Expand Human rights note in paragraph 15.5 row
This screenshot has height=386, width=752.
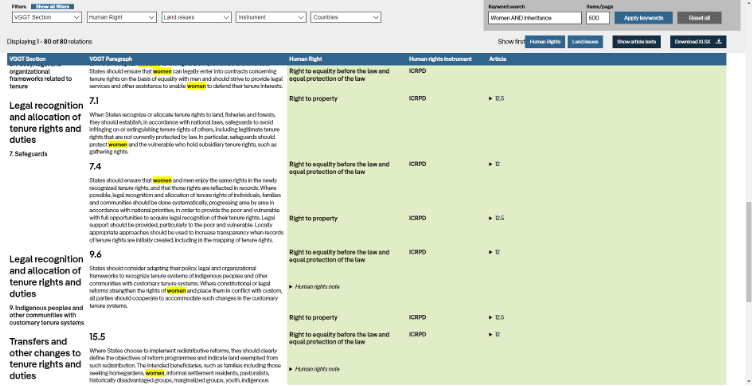click(x=314, y=369)
